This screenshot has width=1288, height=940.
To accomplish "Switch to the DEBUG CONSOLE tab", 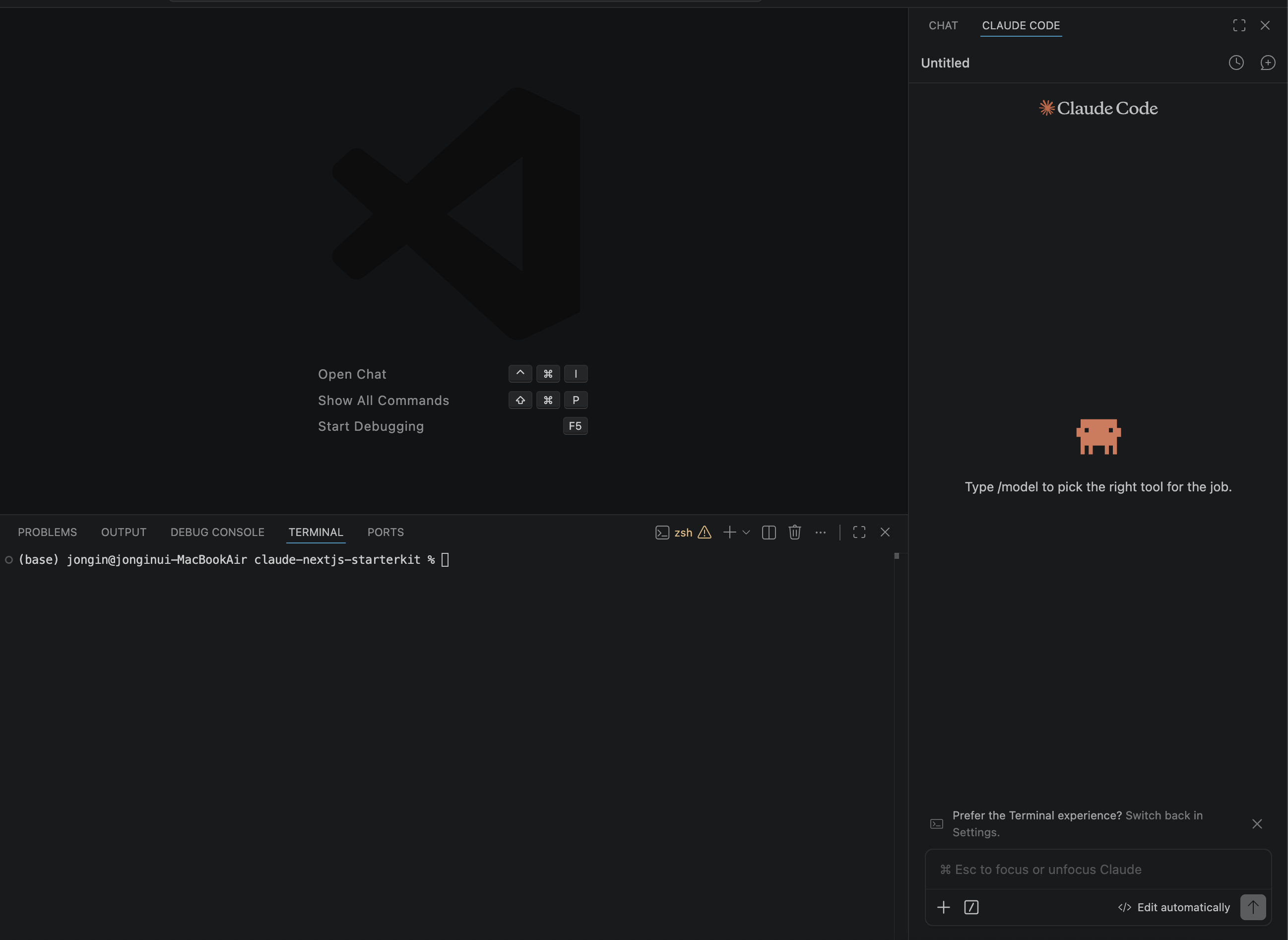I will pos(217,532).
